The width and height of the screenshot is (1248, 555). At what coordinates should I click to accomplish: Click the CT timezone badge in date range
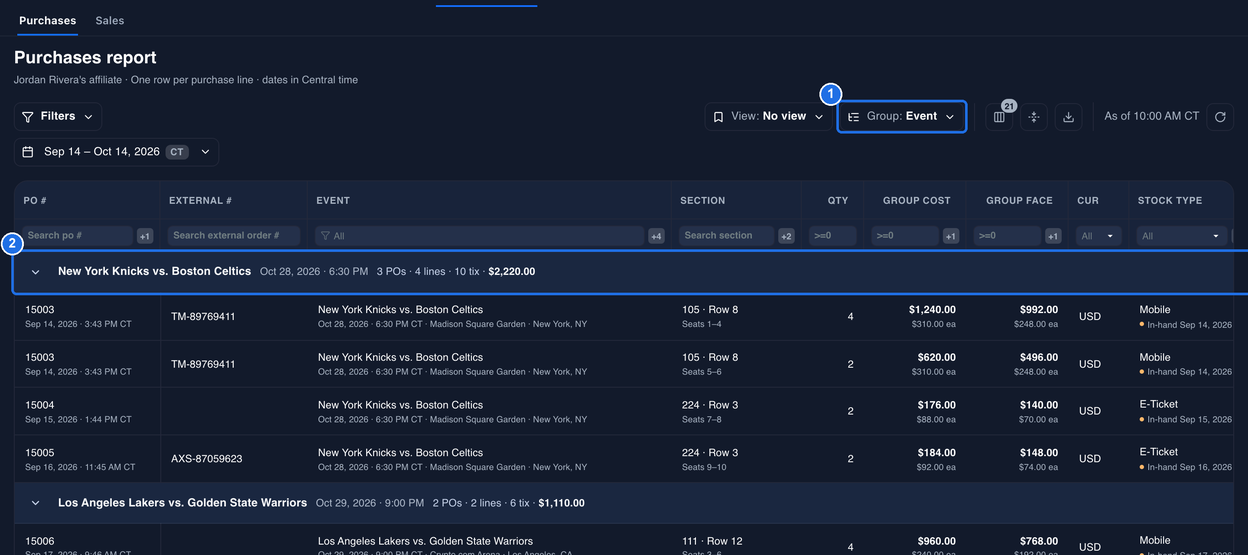pyautogui.click(x=177, y=152)
